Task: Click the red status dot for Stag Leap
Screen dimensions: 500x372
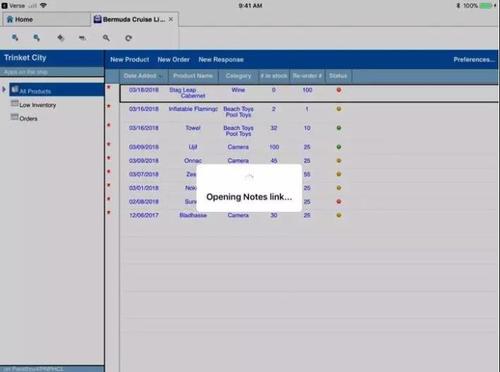Action: tap(339, 90)
